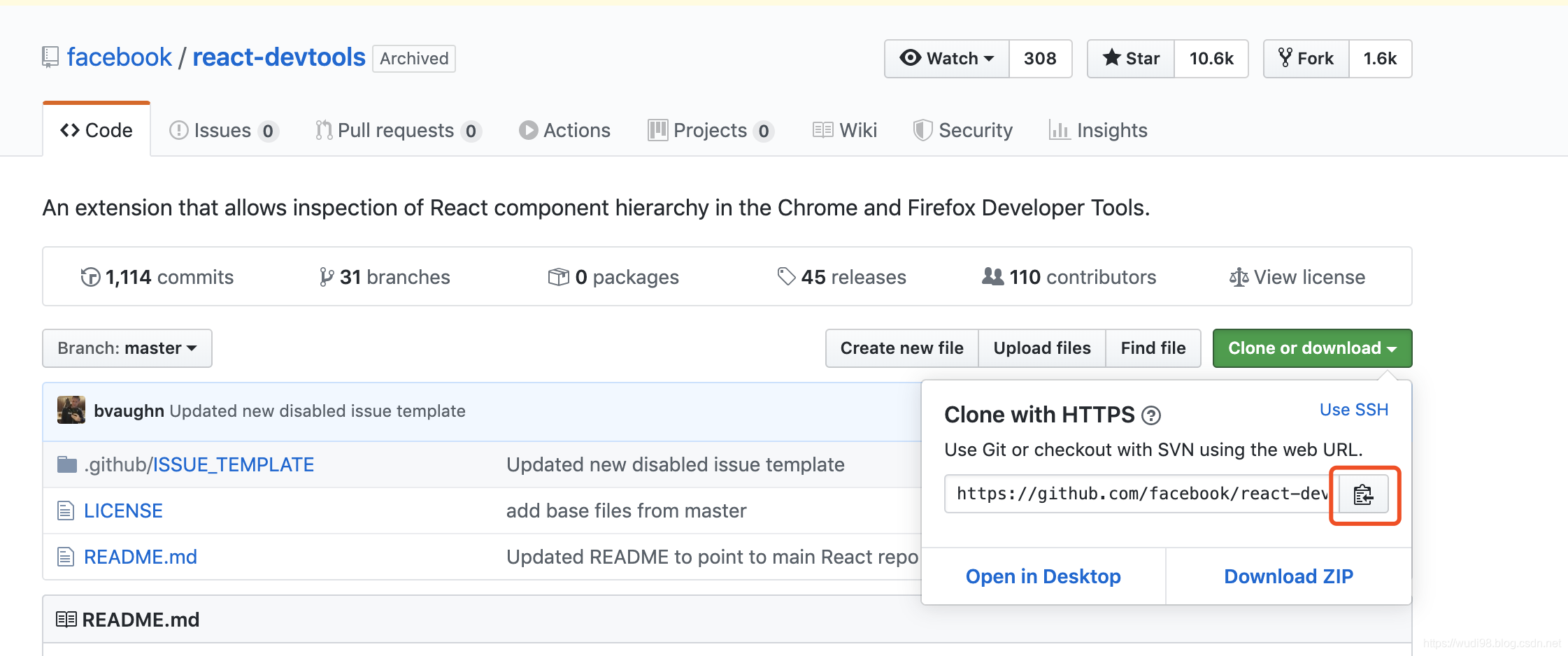Click Create new file button
This screenshot has width=1568, height=656.
tap(901, 348)
